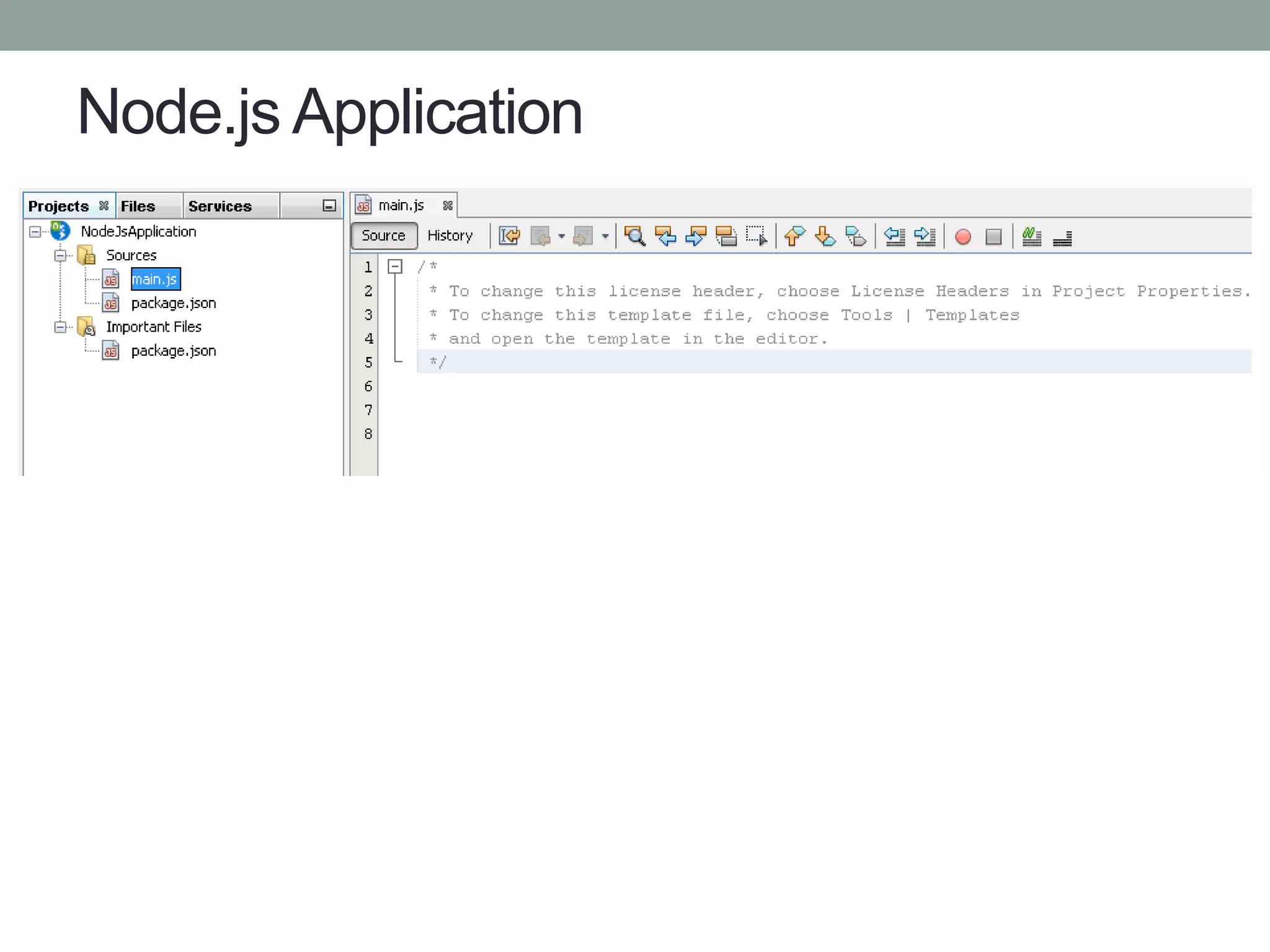The height and width of the screenshot is (952, 1270).
Task: Click Find Previous Occurrence icon
Action: pos(665,236)
